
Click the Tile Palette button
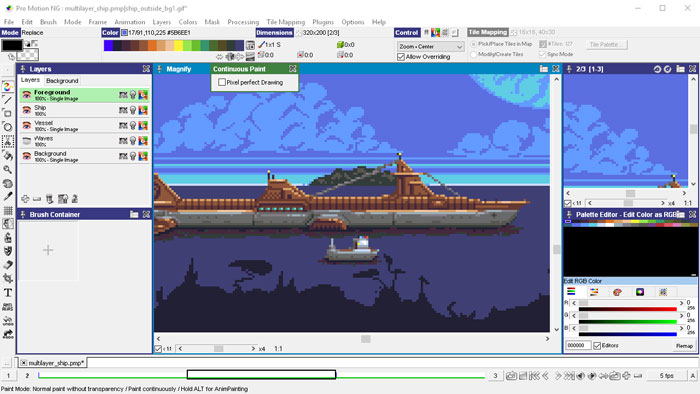point(606,45)
